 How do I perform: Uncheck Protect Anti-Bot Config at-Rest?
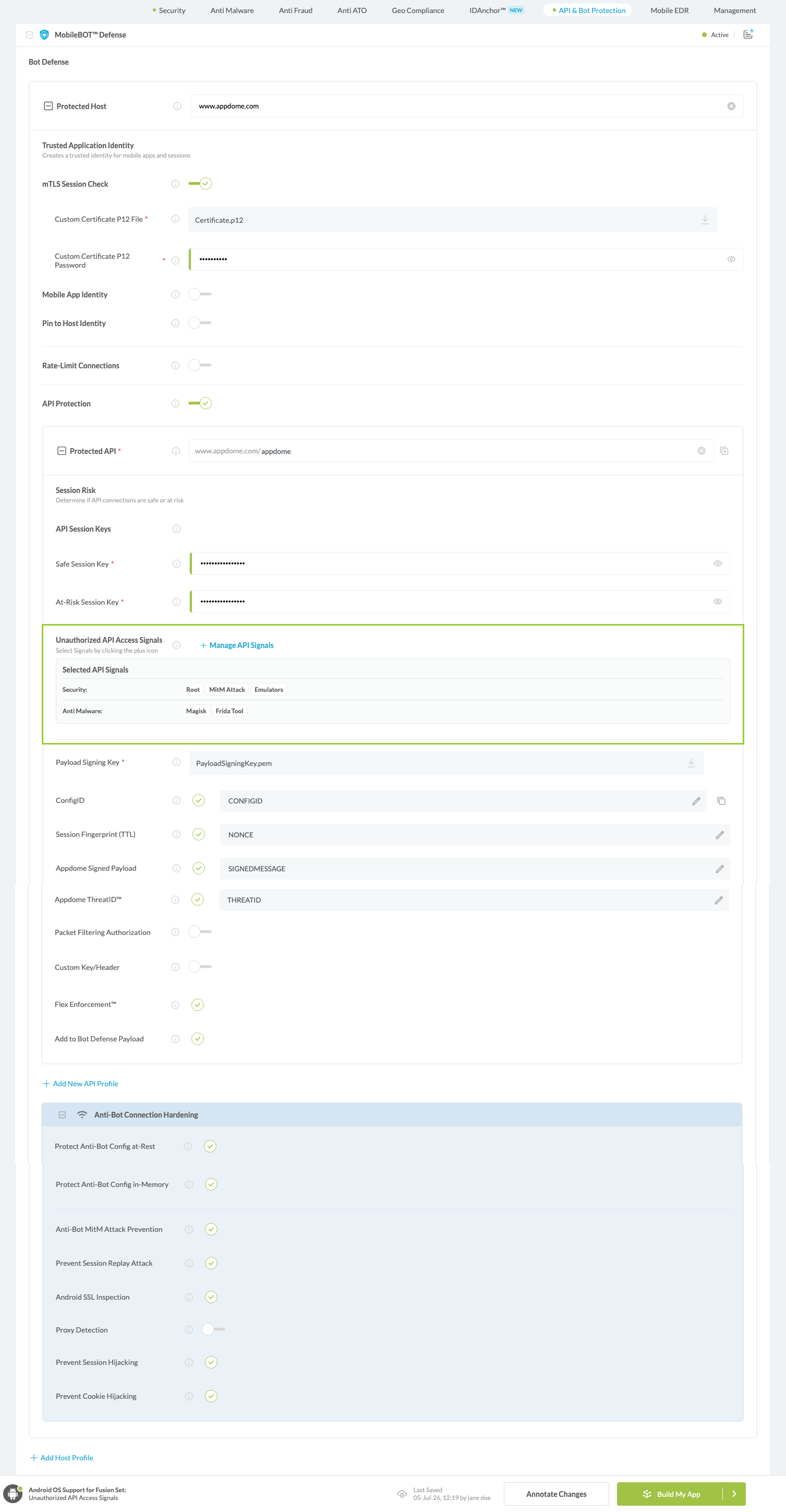[210, 1146]
